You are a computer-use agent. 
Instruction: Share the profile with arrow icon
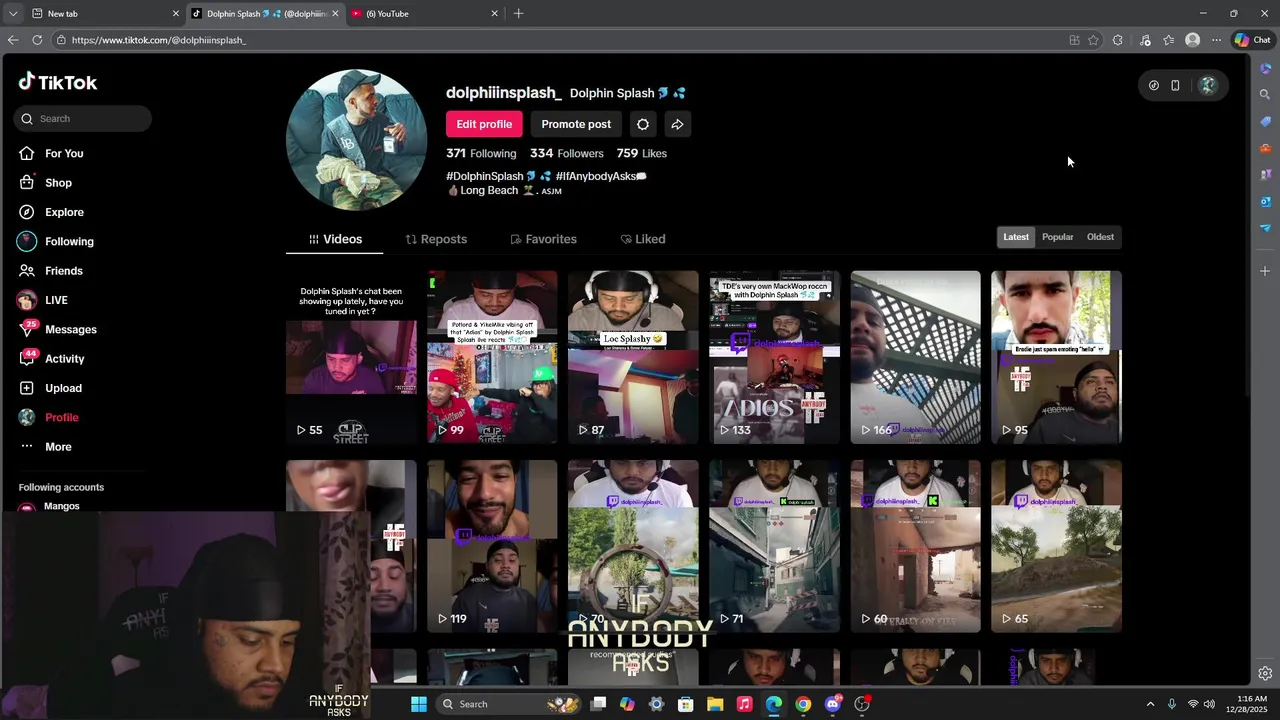[677, 124]
